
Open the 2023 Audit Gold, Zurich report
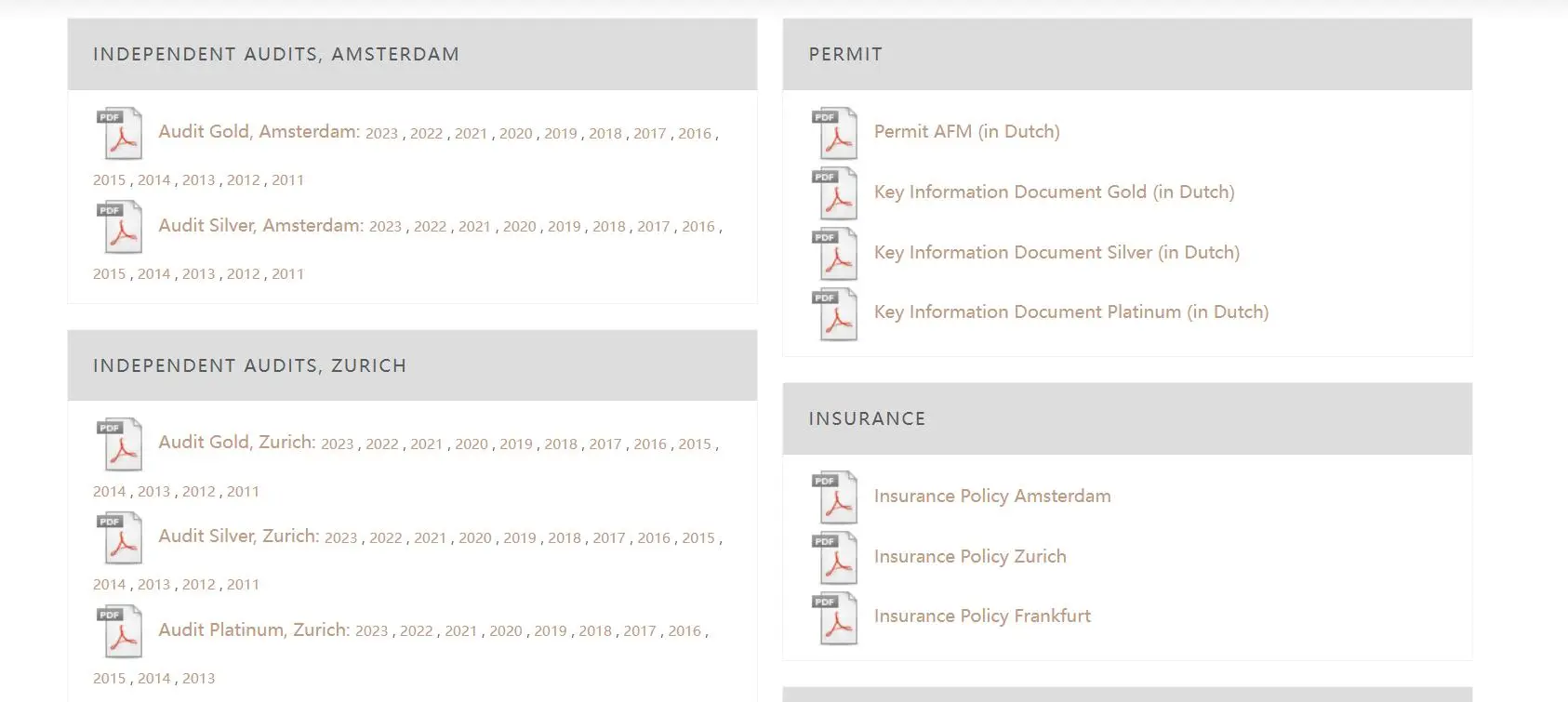337,444
